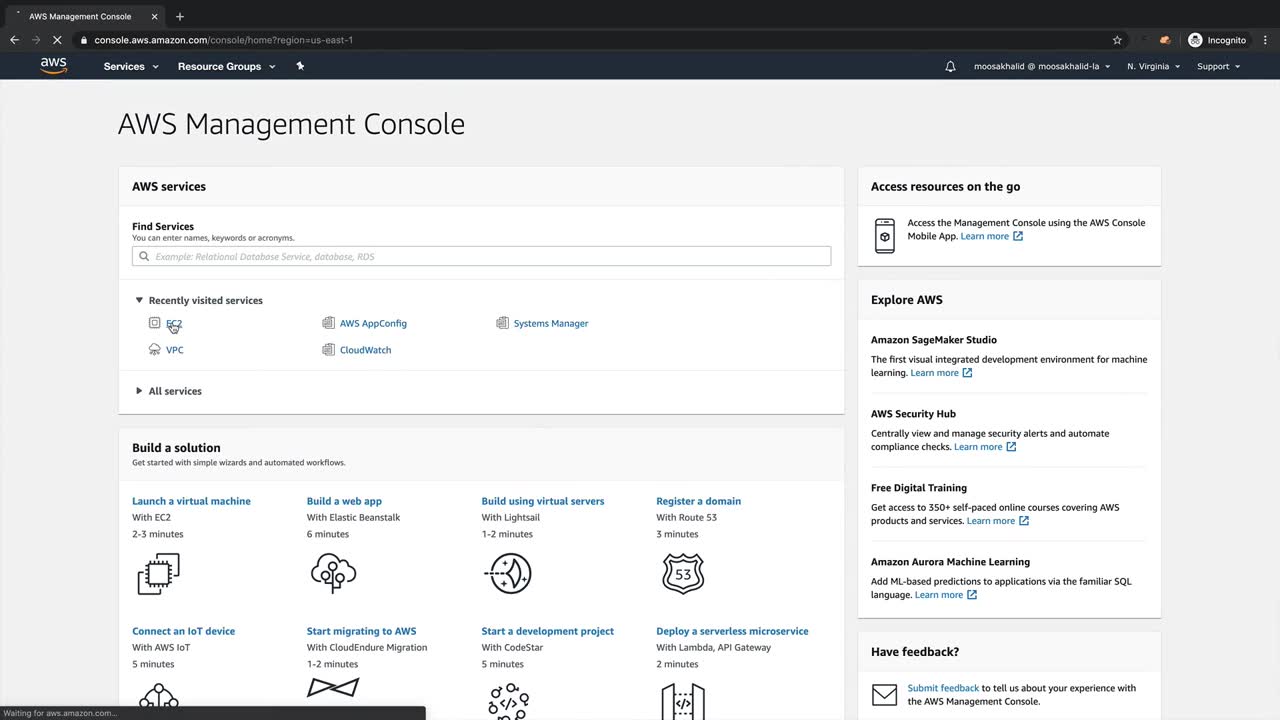Screen dimensions: 1280x720
Task: Click the "Build a solution" heading
Action: 176,448
